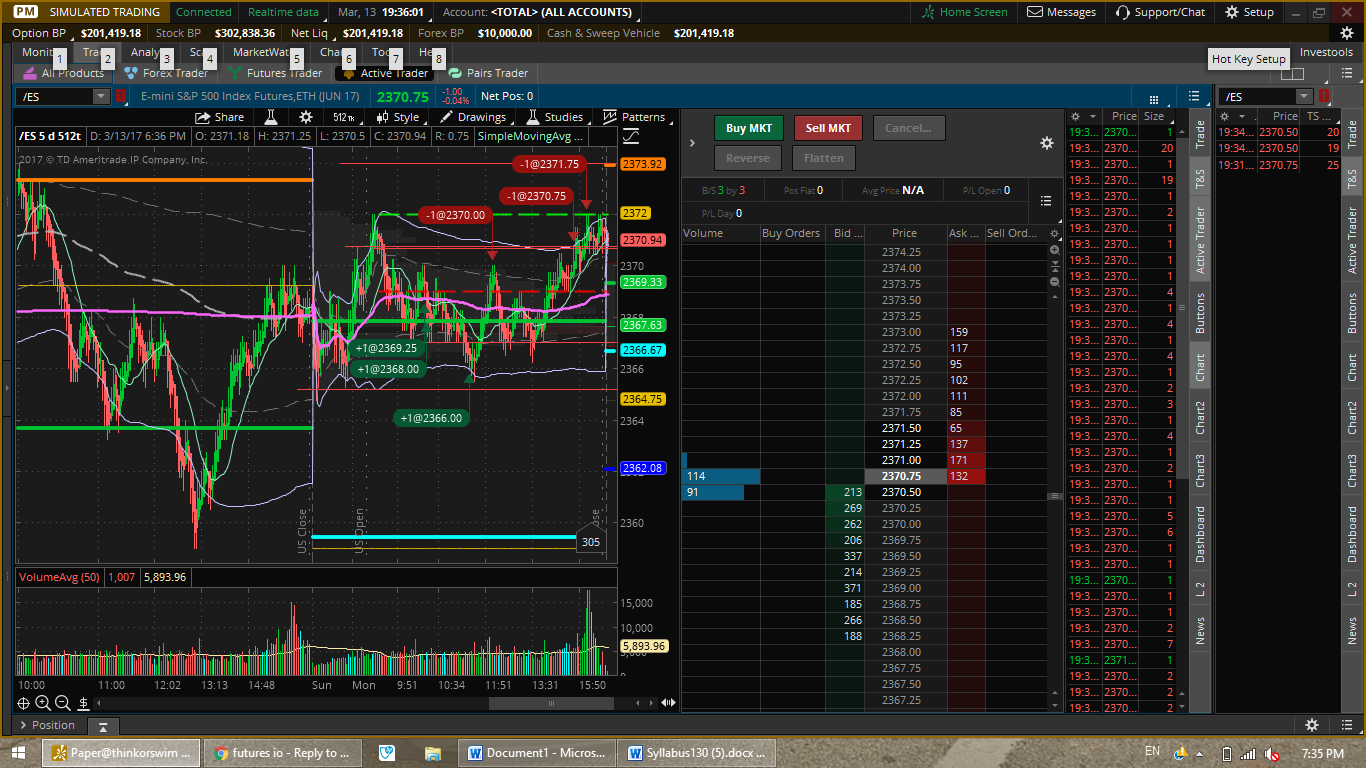Viewport: 1366px width, 768px height.
Task: Toggle the red link indicator in right /ES panel
Action: pyautogui.click(x=1324, y=96)
